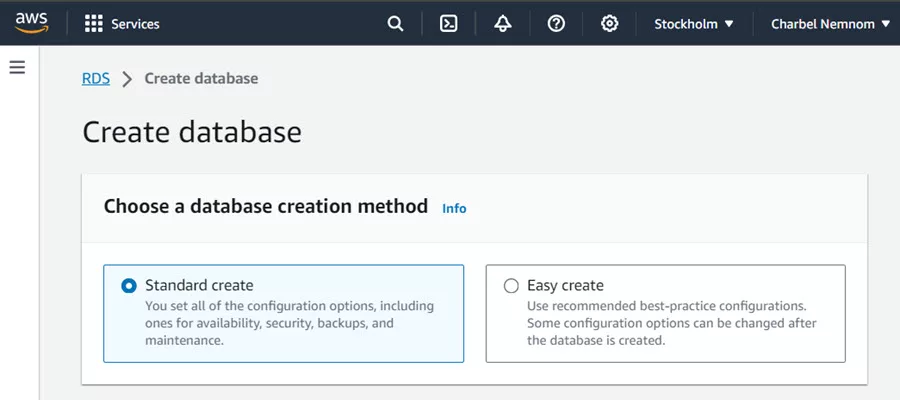The height and width of the screenshot is (400, 900).
Task: Open the Charbel Nemnom account menu
Action: (830, 24)
